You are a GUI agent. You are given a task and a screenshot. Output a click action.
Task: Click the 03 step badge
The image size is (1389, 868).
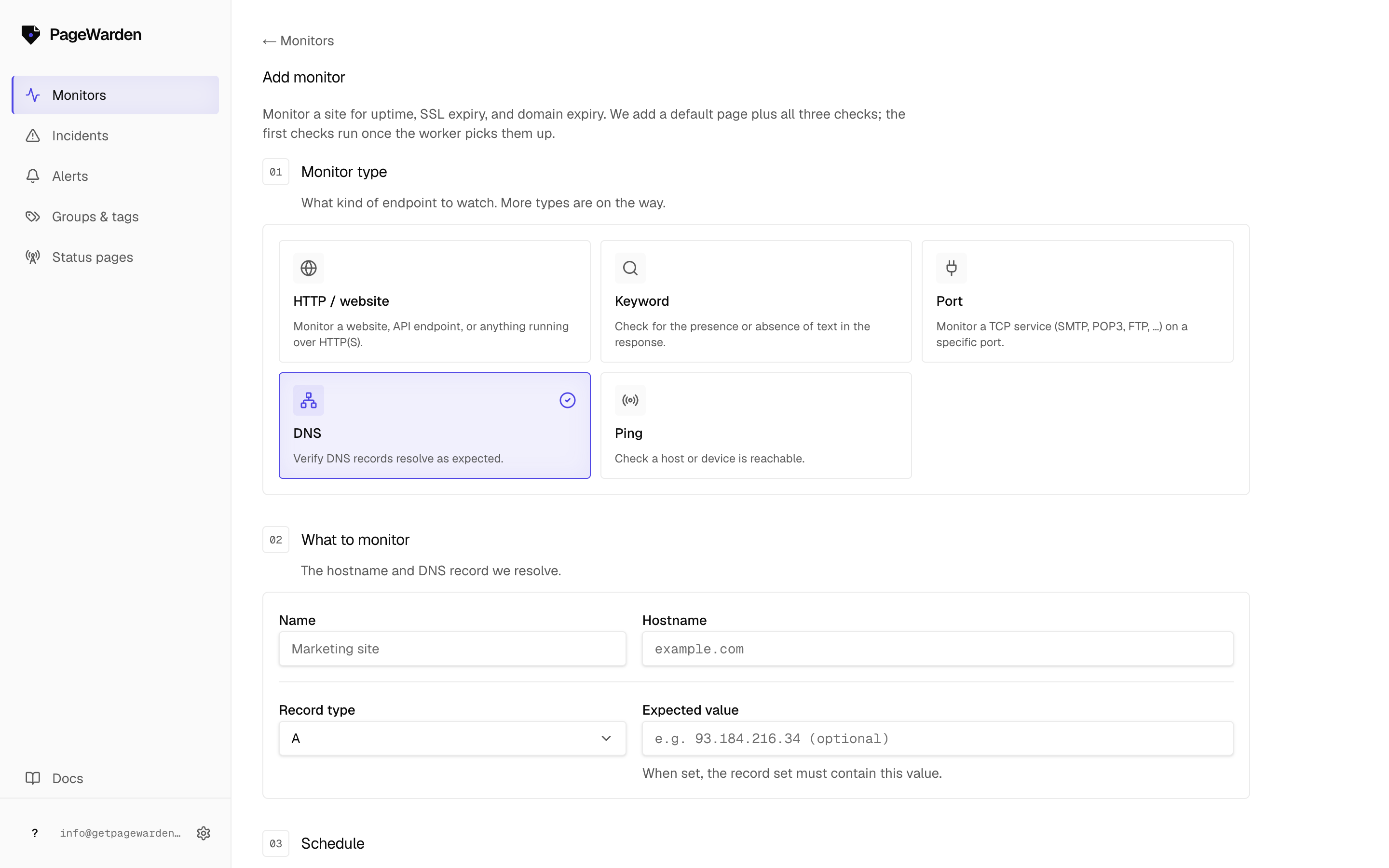[275, 843]
